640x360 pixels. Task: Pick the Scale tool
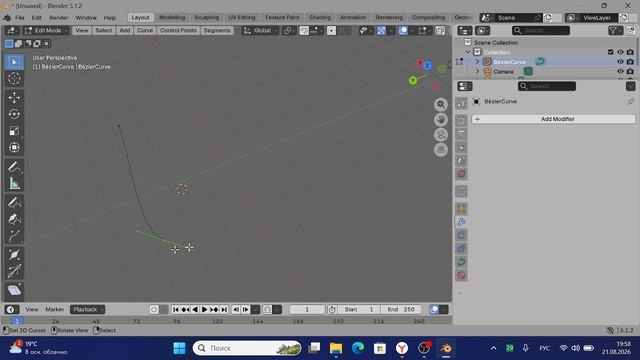coord(14,131)
